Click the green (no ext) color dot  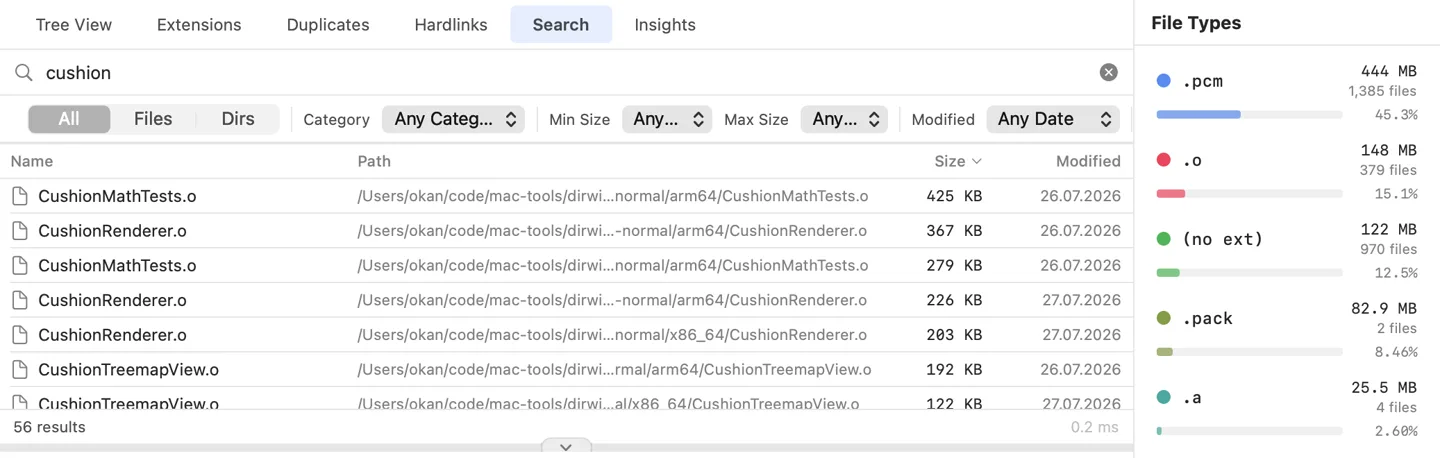(x=1163, y=239)
